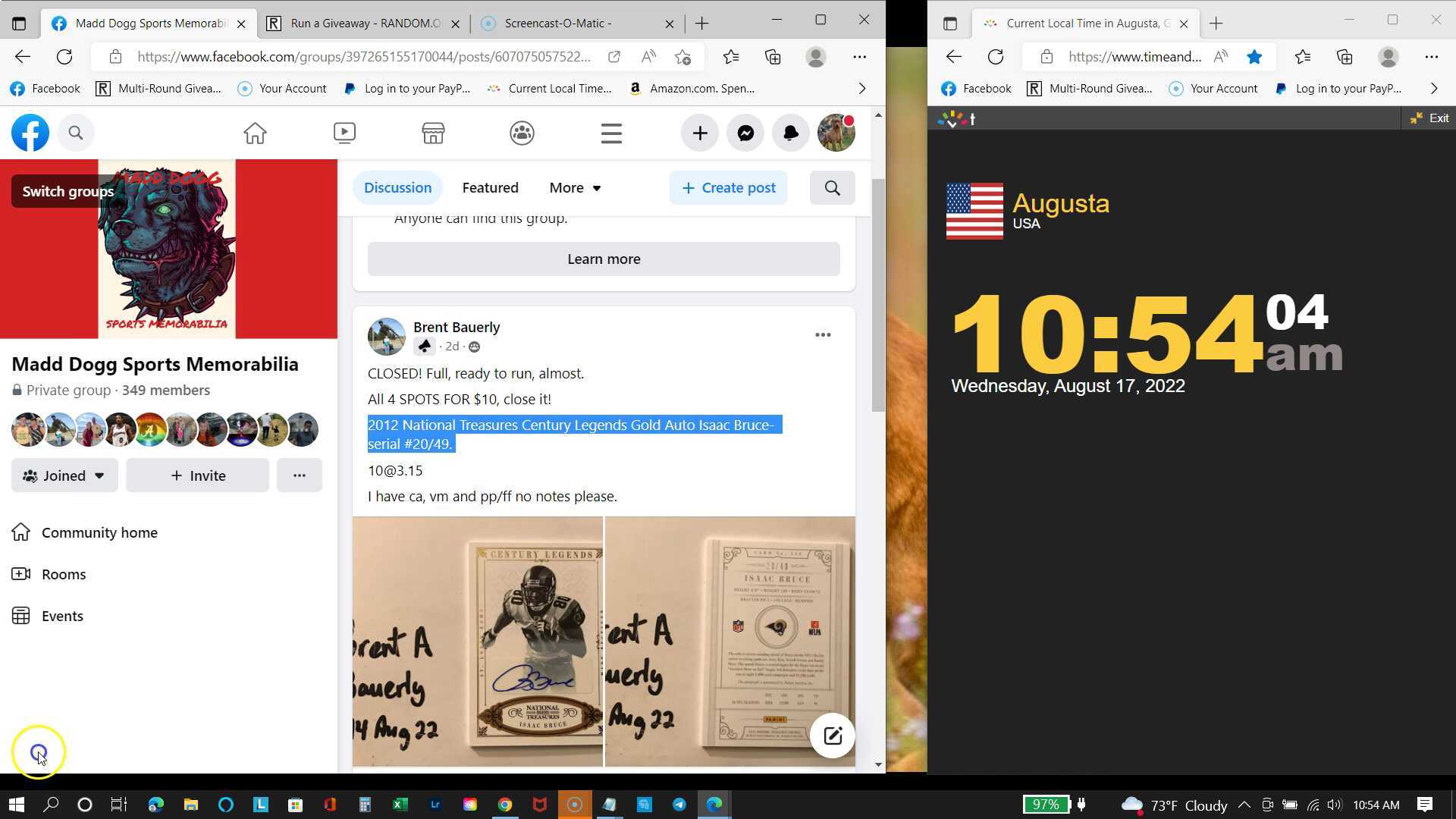Toggle the timeanddate favorite star

(1254, 57)
